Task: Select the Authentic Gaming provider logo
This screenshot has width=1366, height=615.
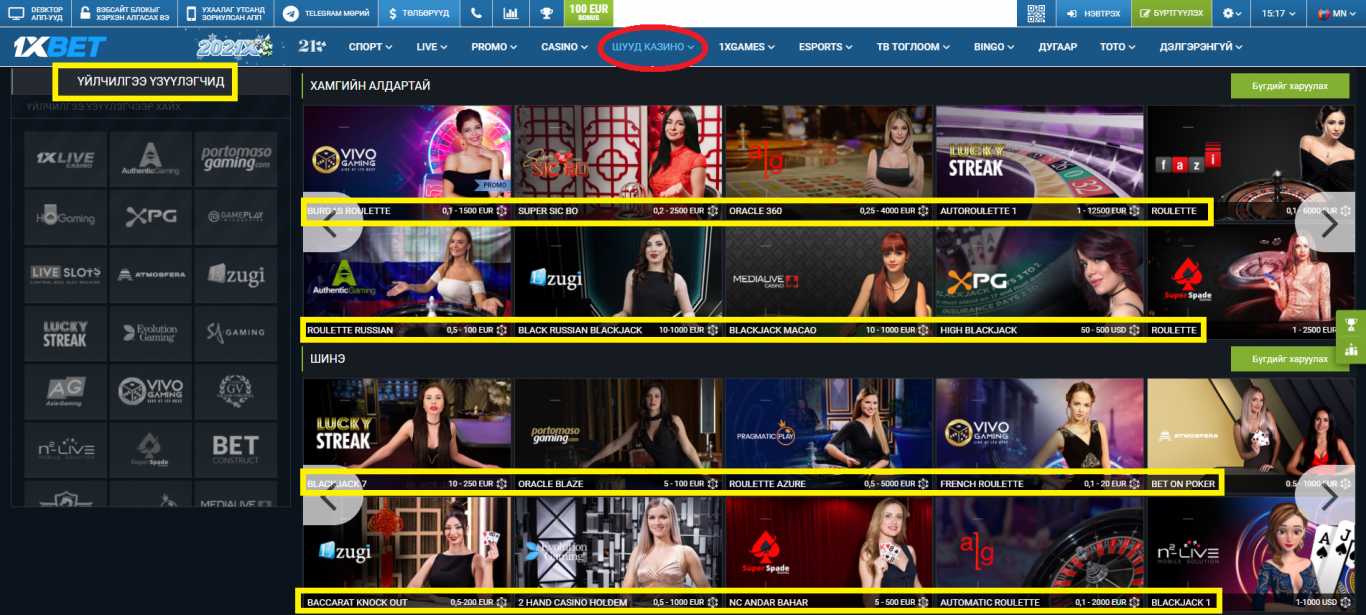Action: (150, 159)
